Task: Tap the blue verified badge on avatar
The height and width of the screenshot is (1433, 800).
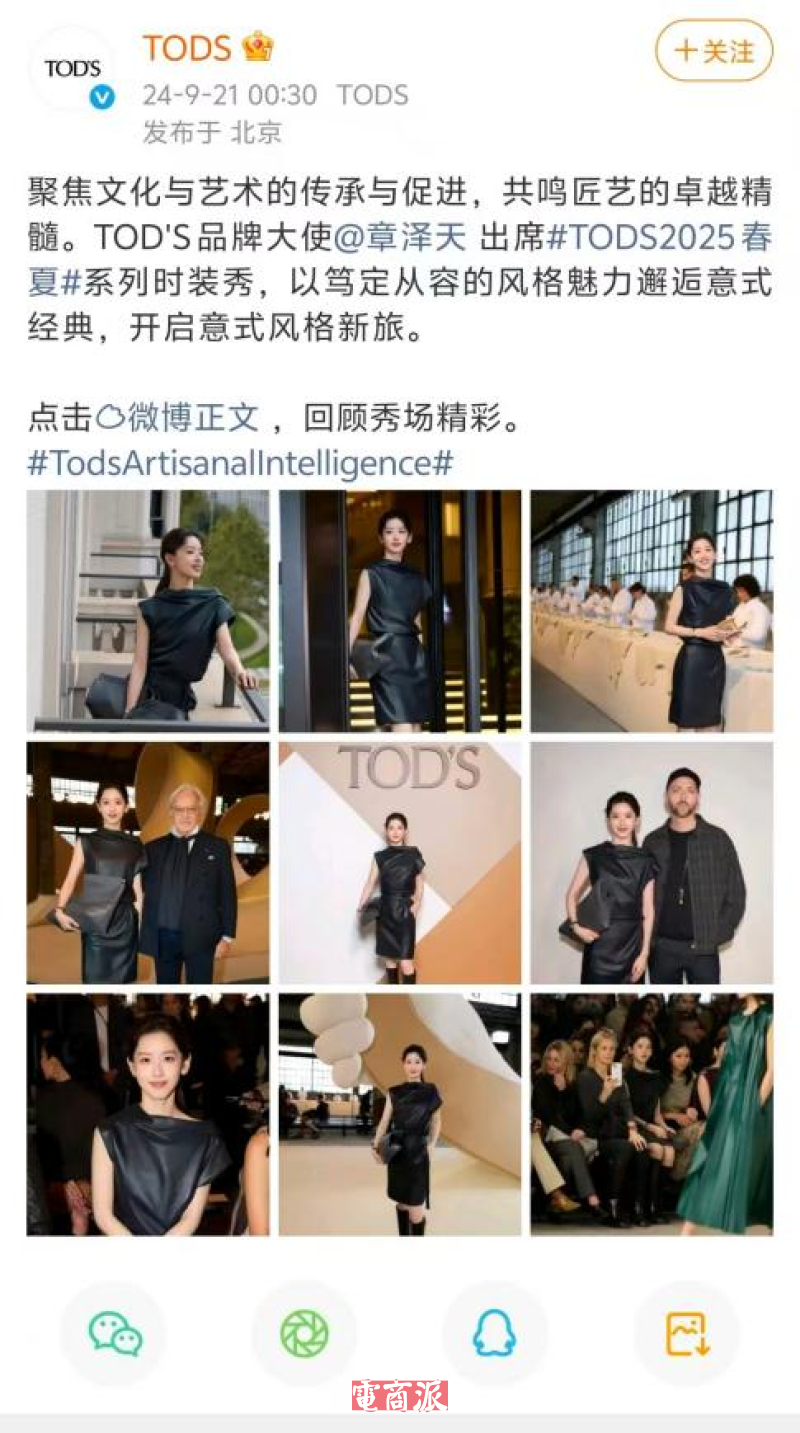Action: [x=103, y=98]
